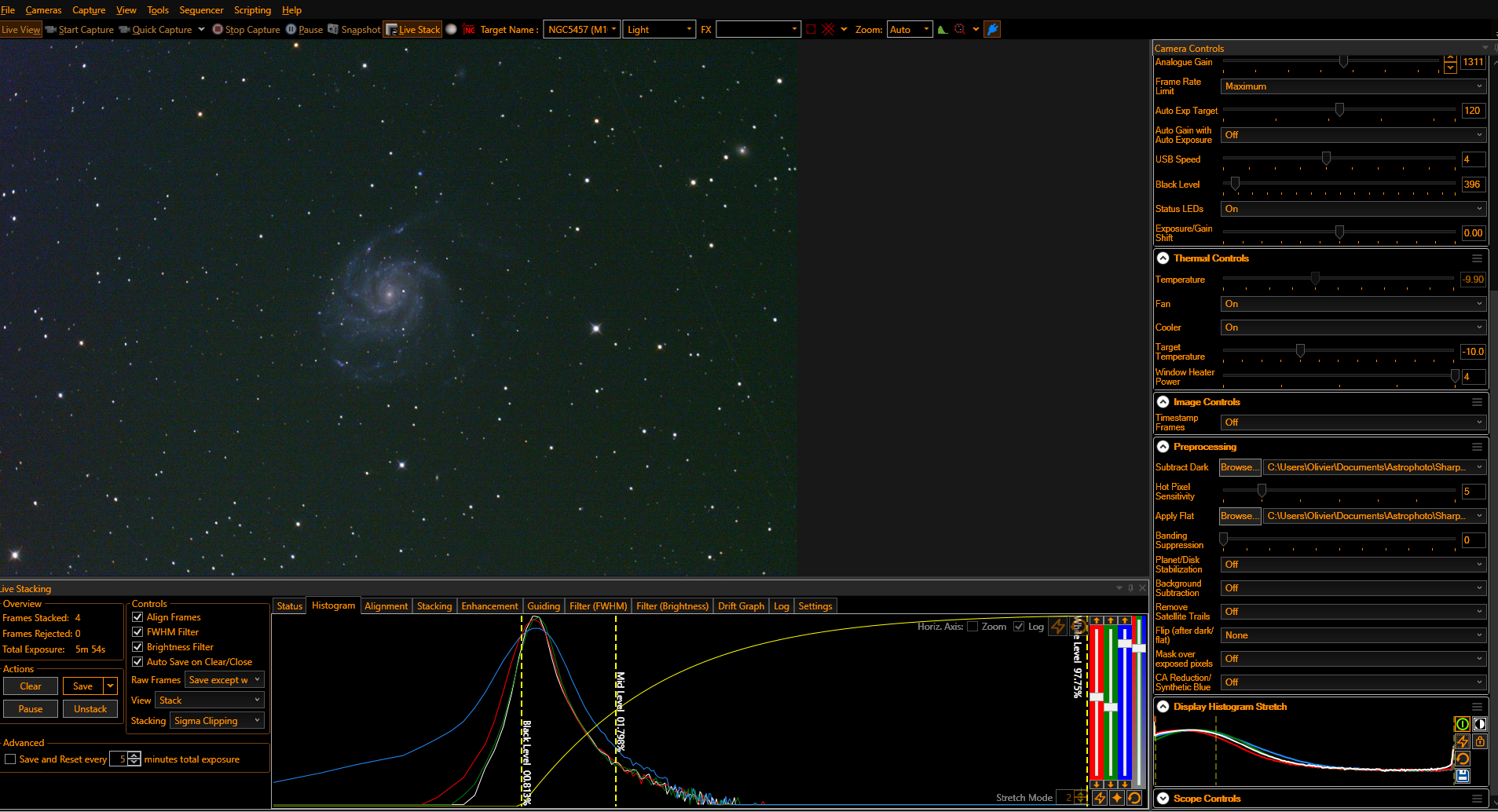The image size is (1498, 812).
Task: Reset color sliders with the circular arrow
Action: click(1134, 798)
